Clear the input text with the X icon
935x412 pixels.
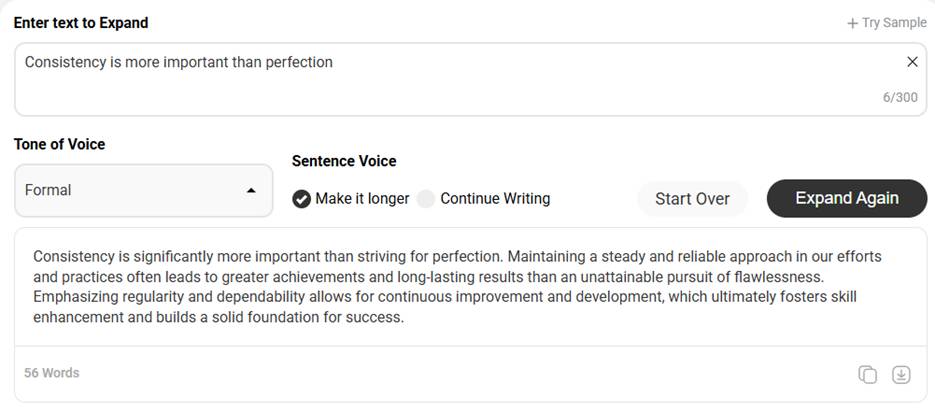click(x=912, y=62)
